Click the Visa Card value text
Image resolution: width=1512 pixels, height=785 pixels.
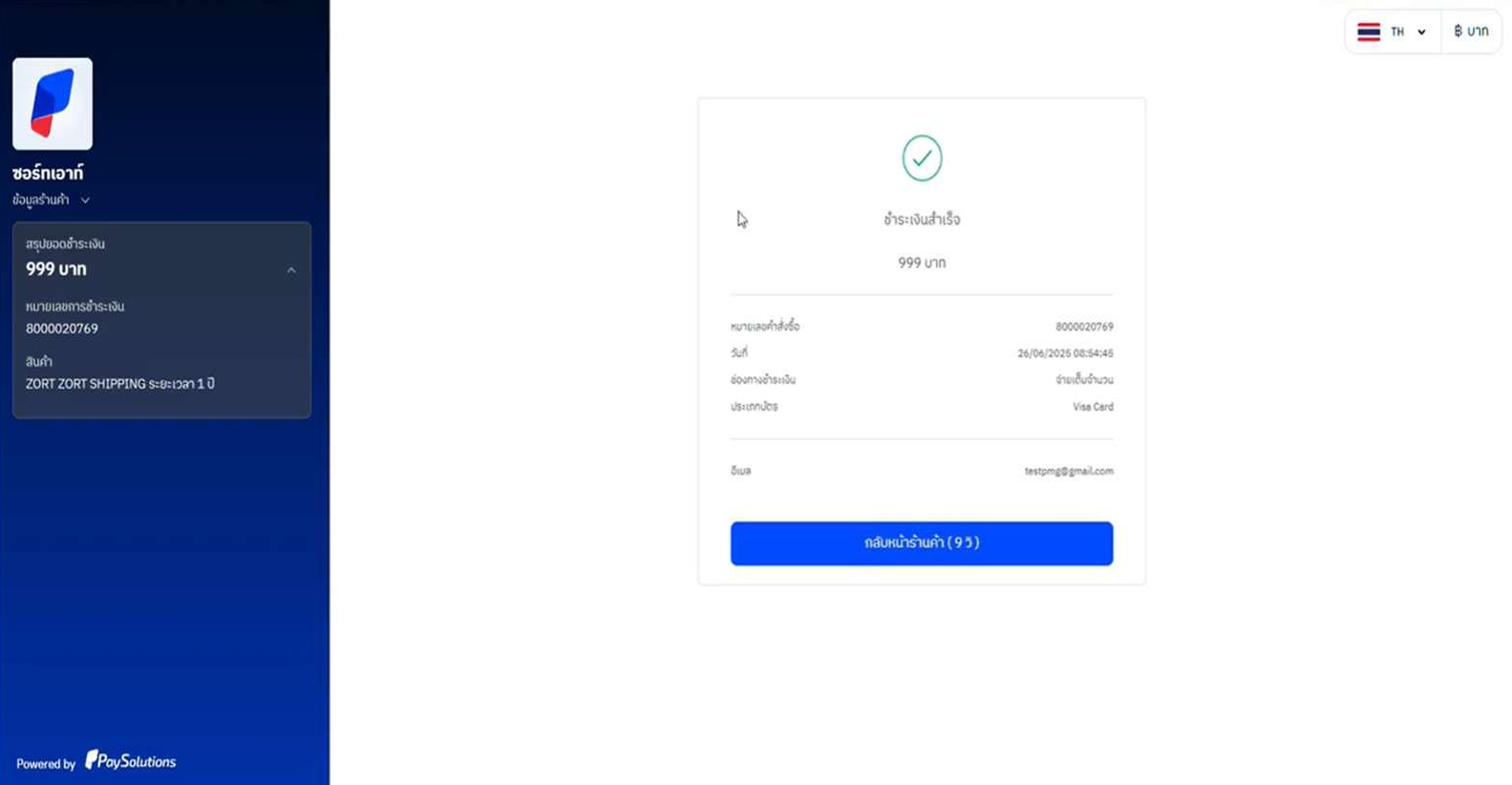click(1093, 407)
